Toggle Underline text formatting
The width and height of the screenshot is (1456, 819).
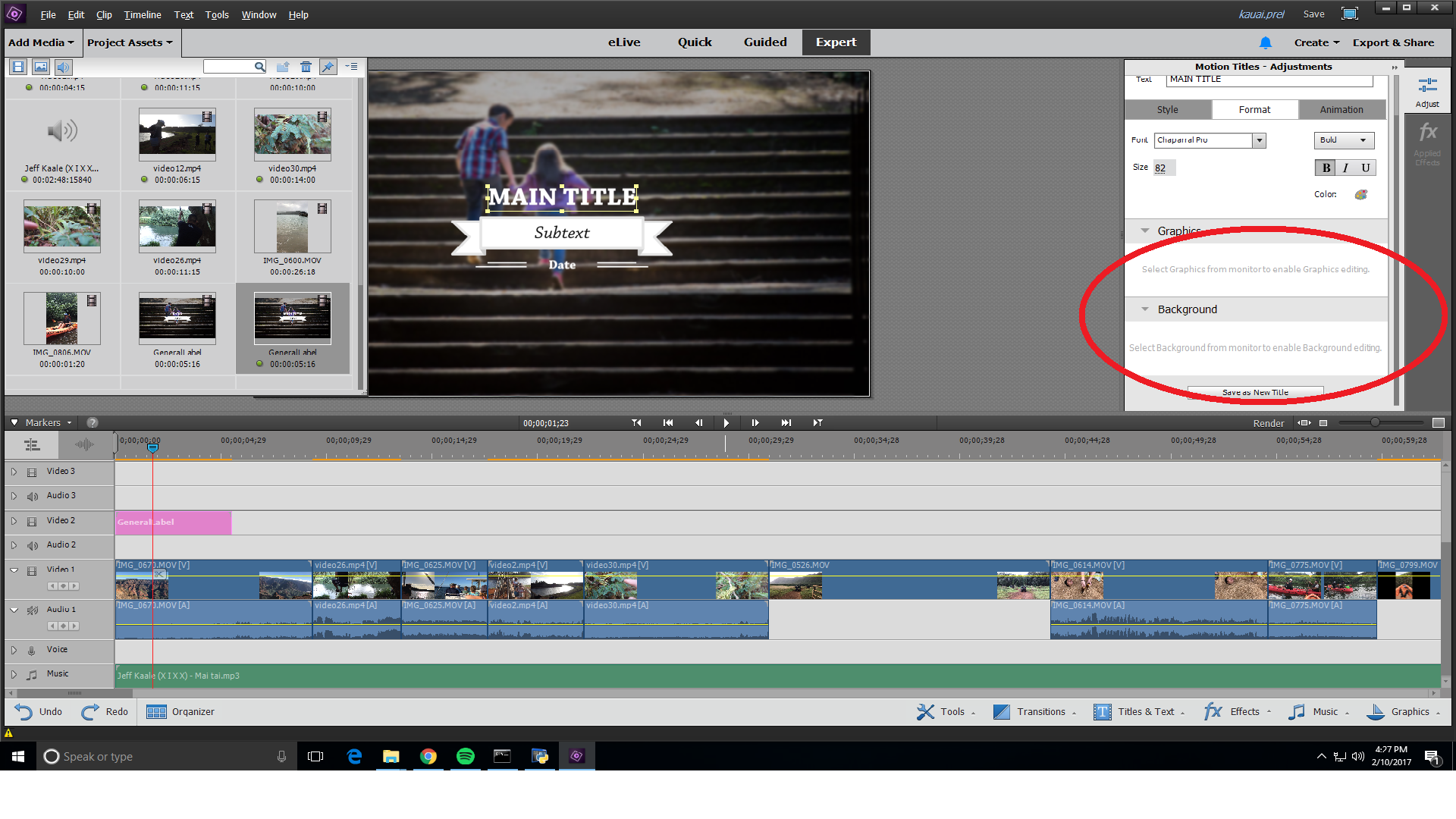coord(1365,168)
